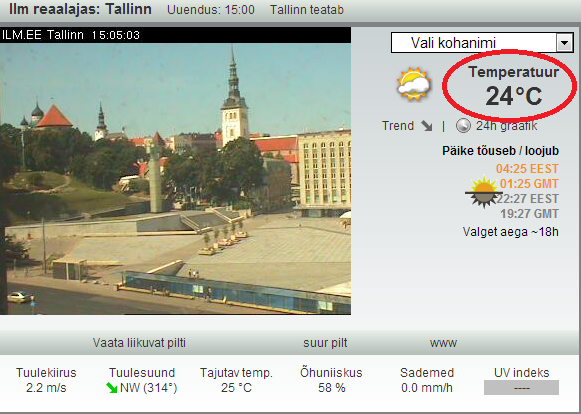Viewport: 581px width, 414px height.
Task: Click Uuendus: 15:00 in header
Action: pyautogui.click(x=211, y=10)
